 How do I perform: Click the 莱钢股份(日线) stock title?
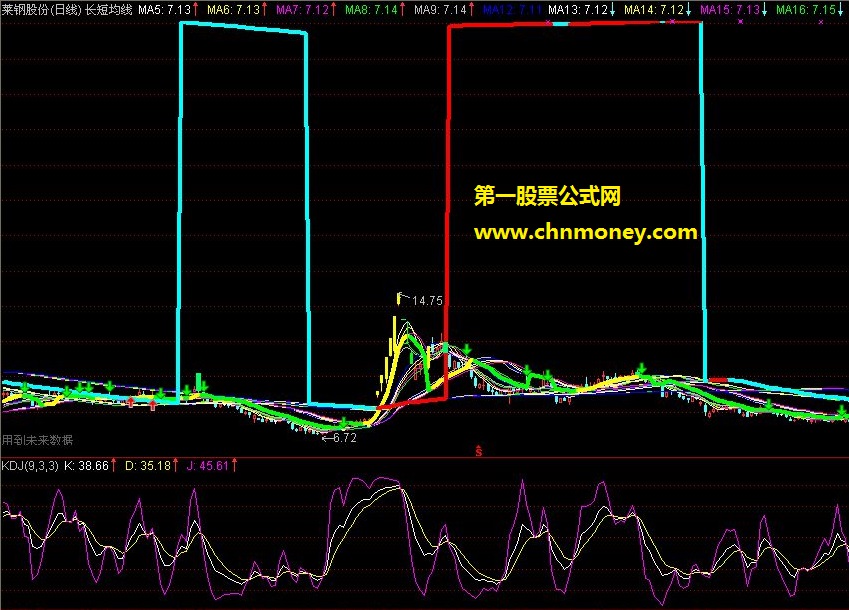coord(42,10)
